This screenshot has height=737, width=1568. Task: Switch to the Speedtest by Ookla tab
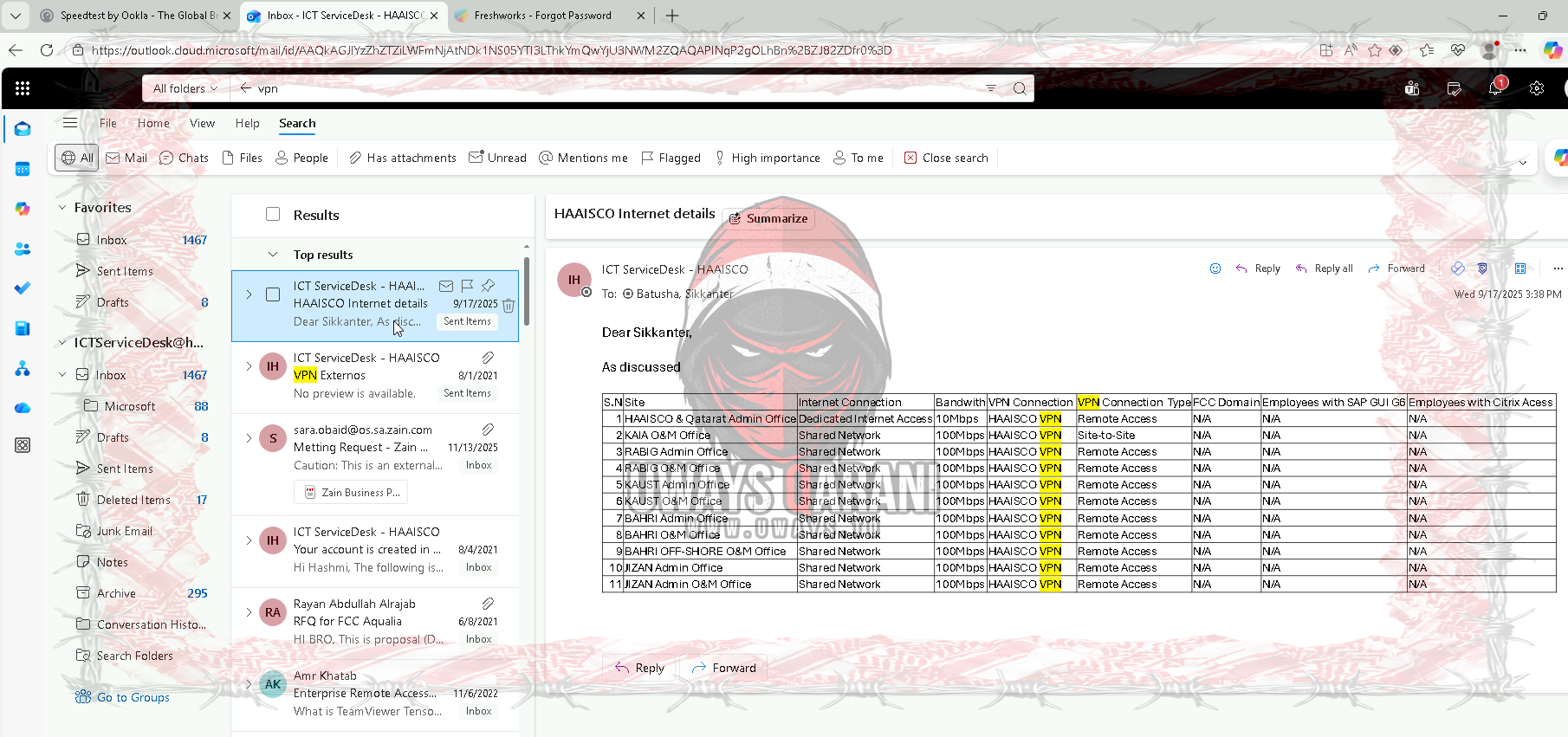coord(136,16)
